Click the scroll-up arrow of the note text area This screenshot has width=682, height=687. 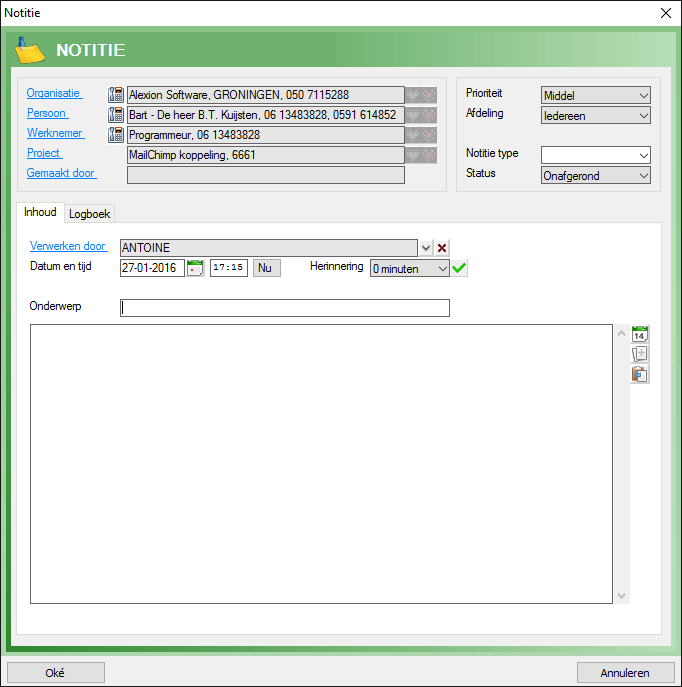[x=621, y=333]
